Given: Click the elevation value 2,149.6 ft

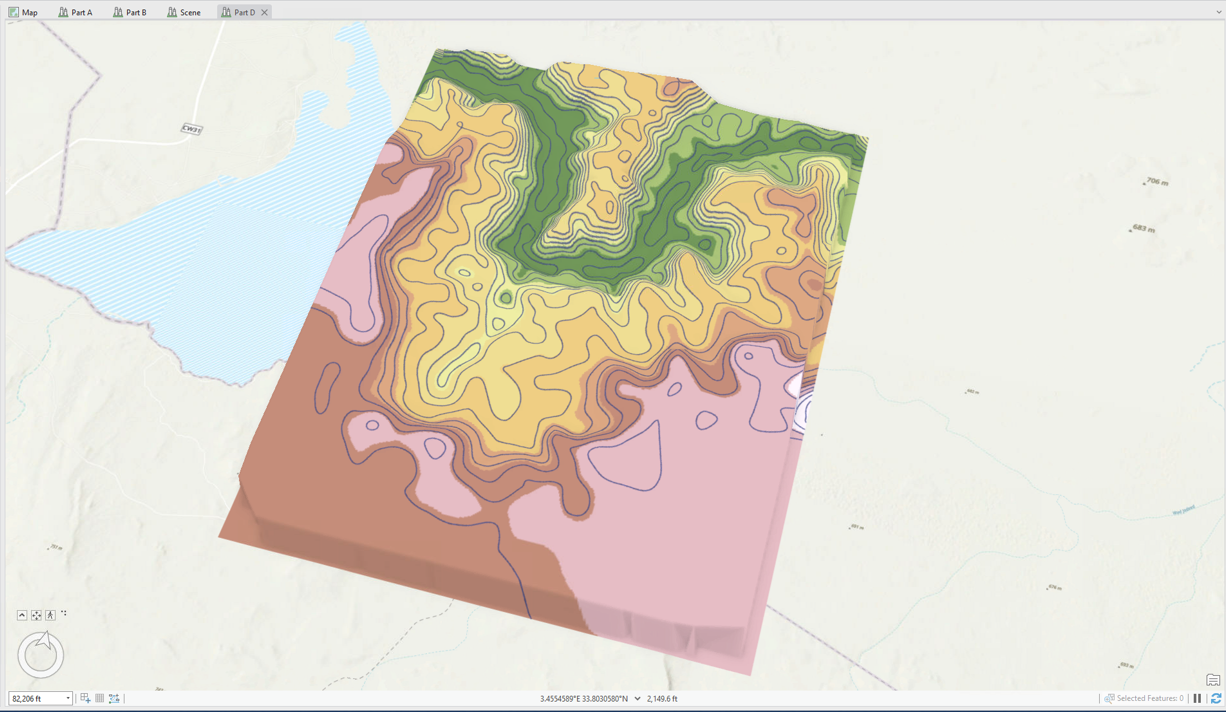Looking at the screenshot, I should coord(662,699).
